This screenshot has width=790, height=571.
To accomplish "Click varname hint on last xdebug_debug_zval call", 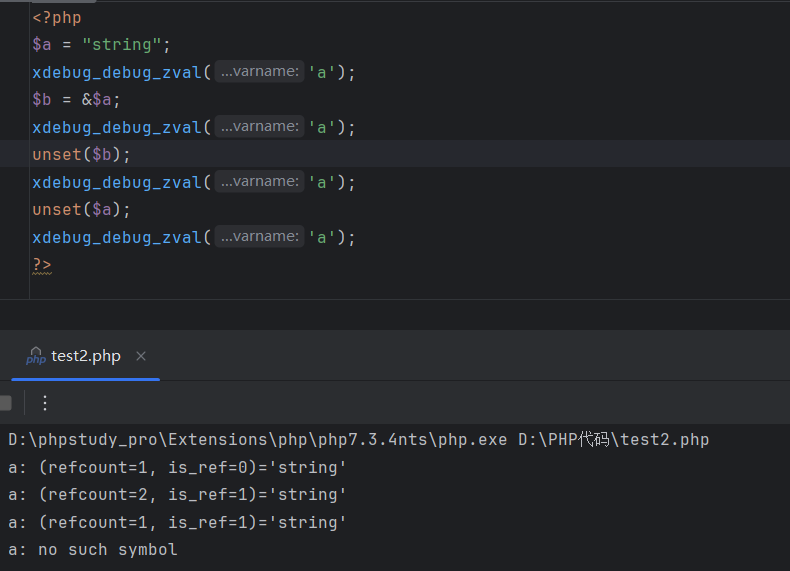I will coord(259,237).
